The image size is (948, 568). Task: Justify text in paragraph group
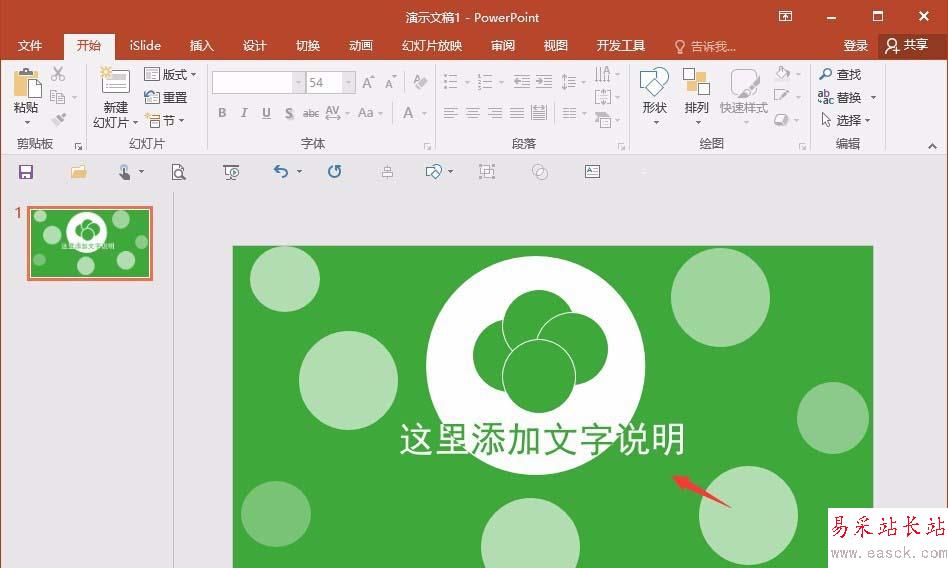517,113
